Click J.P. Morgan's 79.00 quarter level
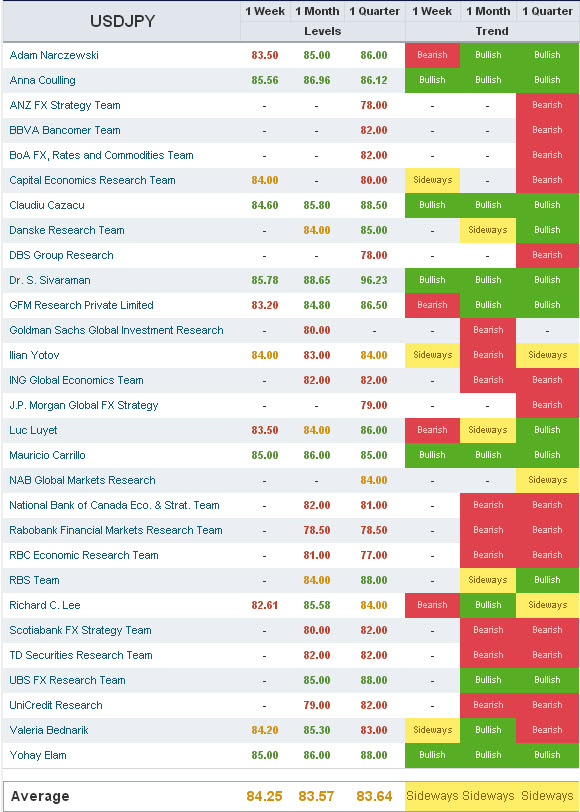580x812 pixels. [374, 405]
